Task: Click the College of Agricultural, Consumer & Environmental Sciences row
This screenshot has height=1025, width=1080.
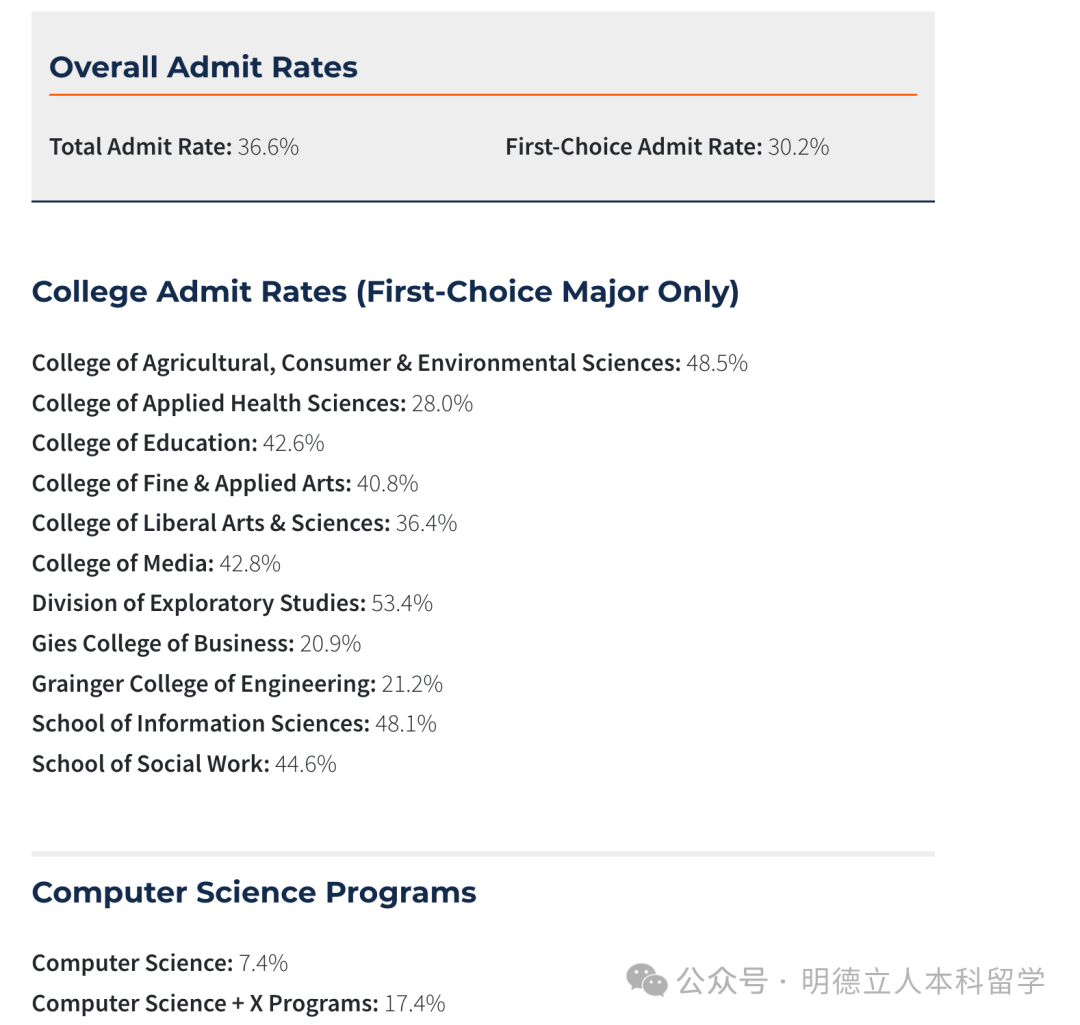Action: [389, 363]
